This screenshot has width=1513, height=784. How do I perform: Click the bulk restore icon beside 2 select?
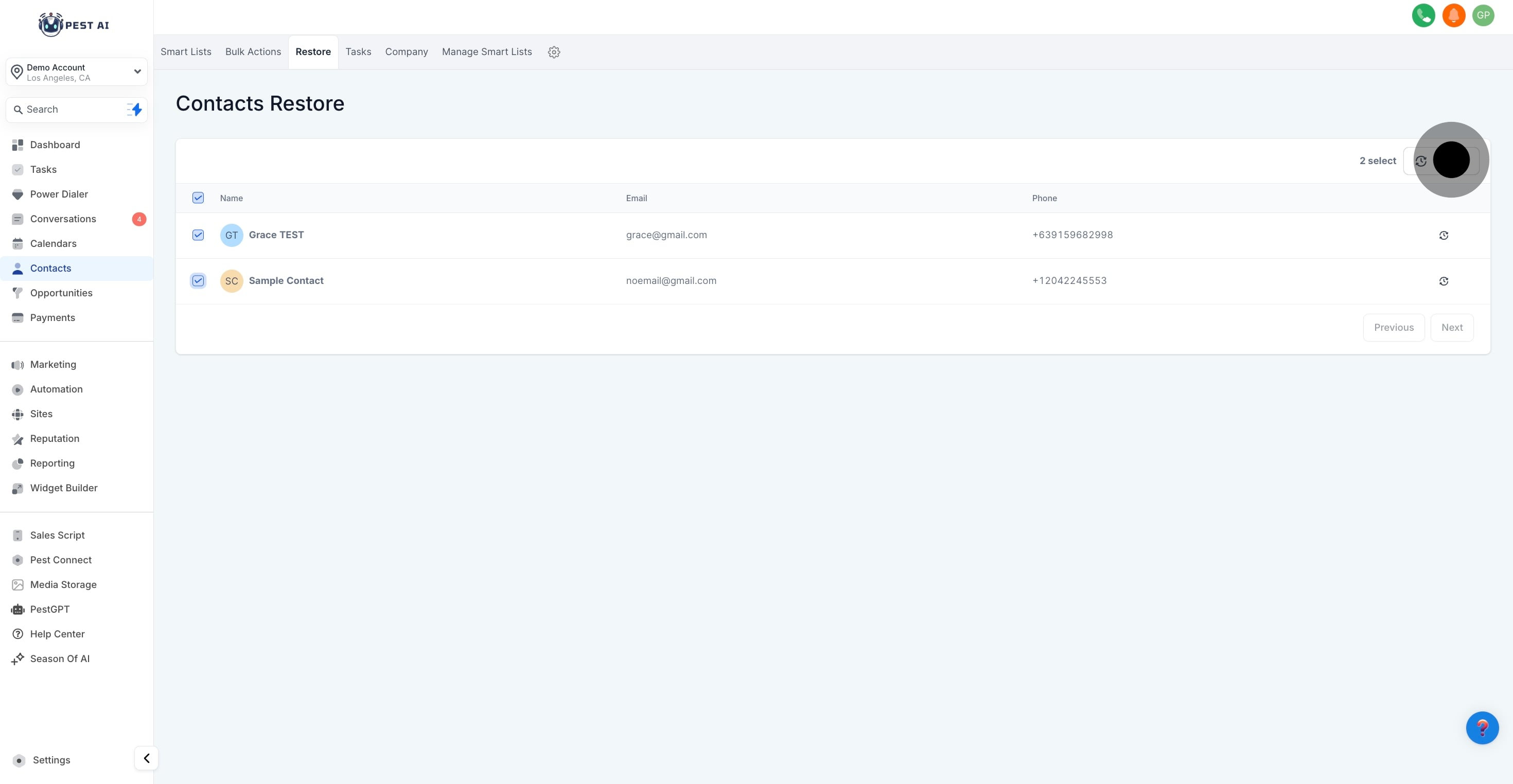pyautogui.click(x=1421, y=161)
